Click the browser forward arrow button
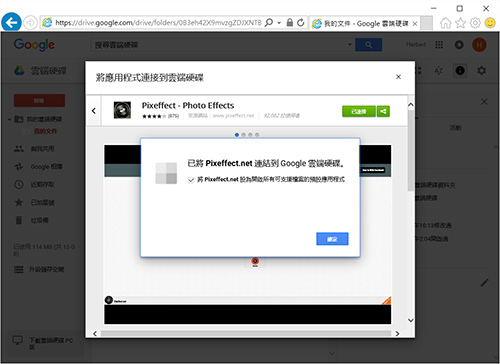The width and height of the screenshot is (500, 364). coord(30,23)
